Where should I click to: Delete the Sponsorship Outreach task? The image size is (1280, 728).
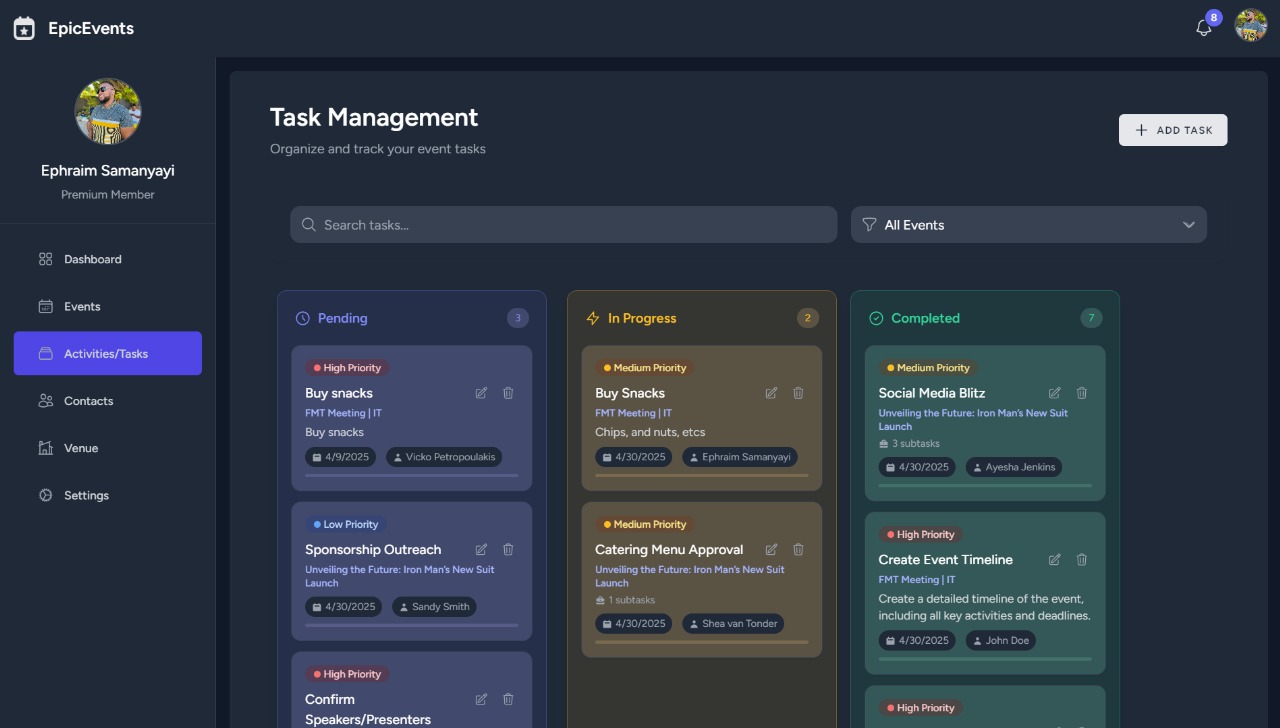click(508, 549)
